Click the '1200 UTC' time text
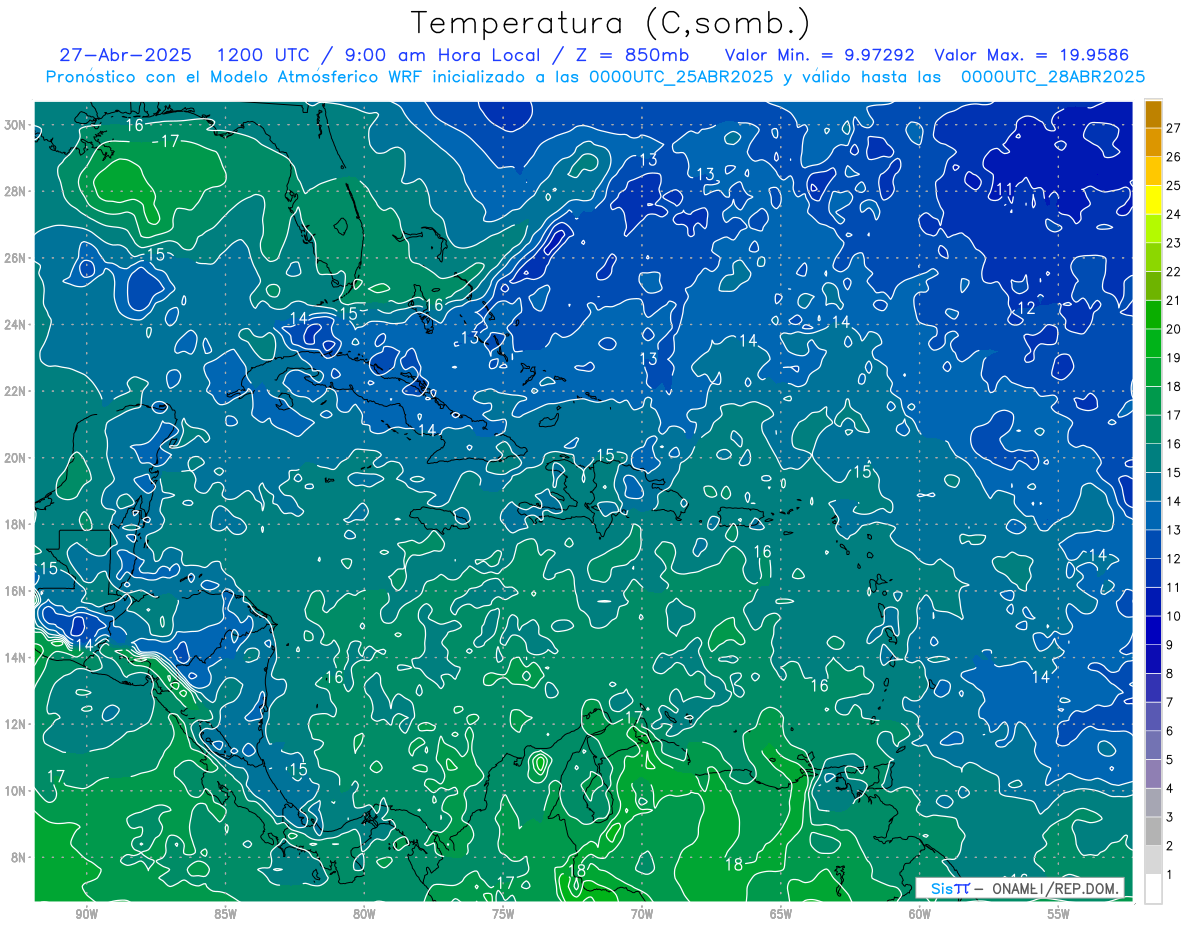 pos(261,55)
